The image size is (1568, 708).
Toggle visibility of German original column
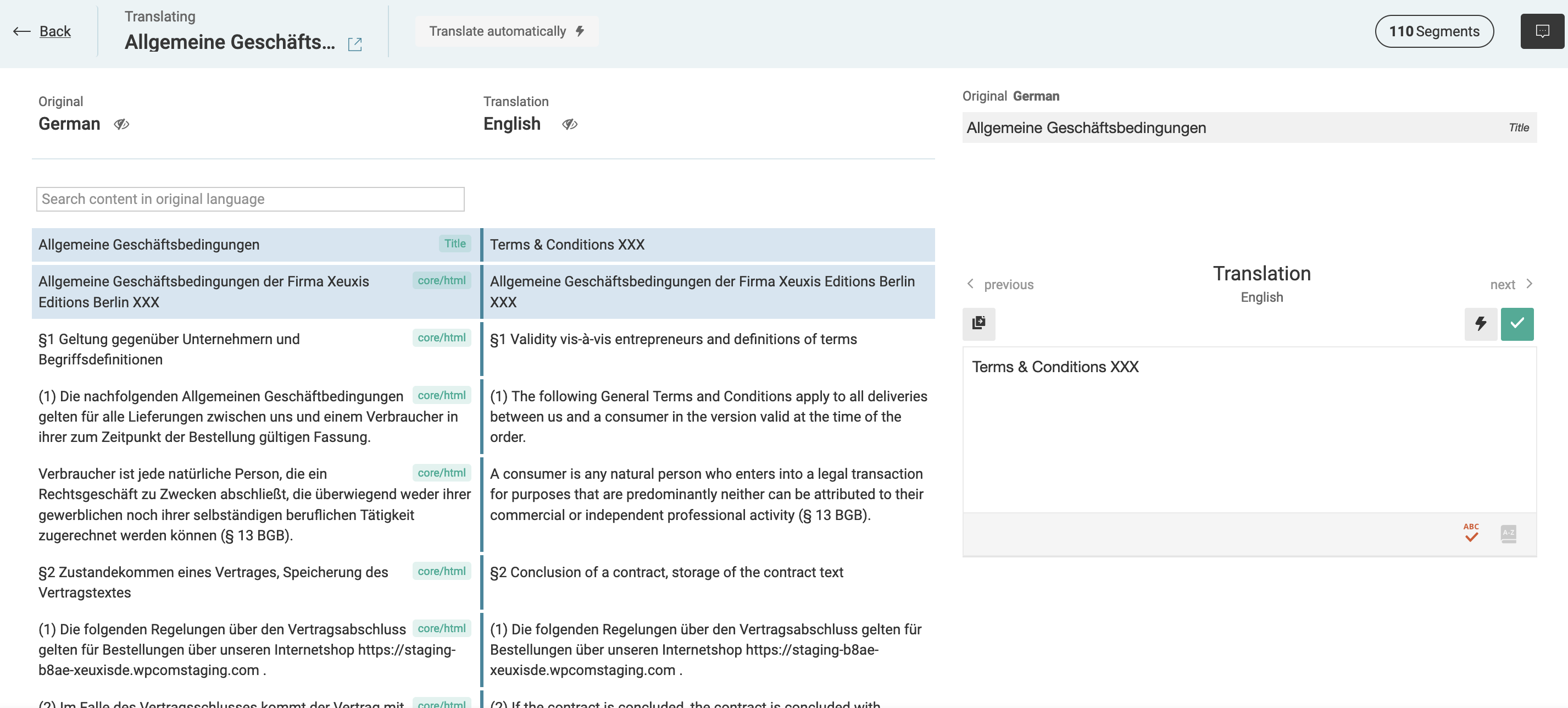(x=121, y=124)
